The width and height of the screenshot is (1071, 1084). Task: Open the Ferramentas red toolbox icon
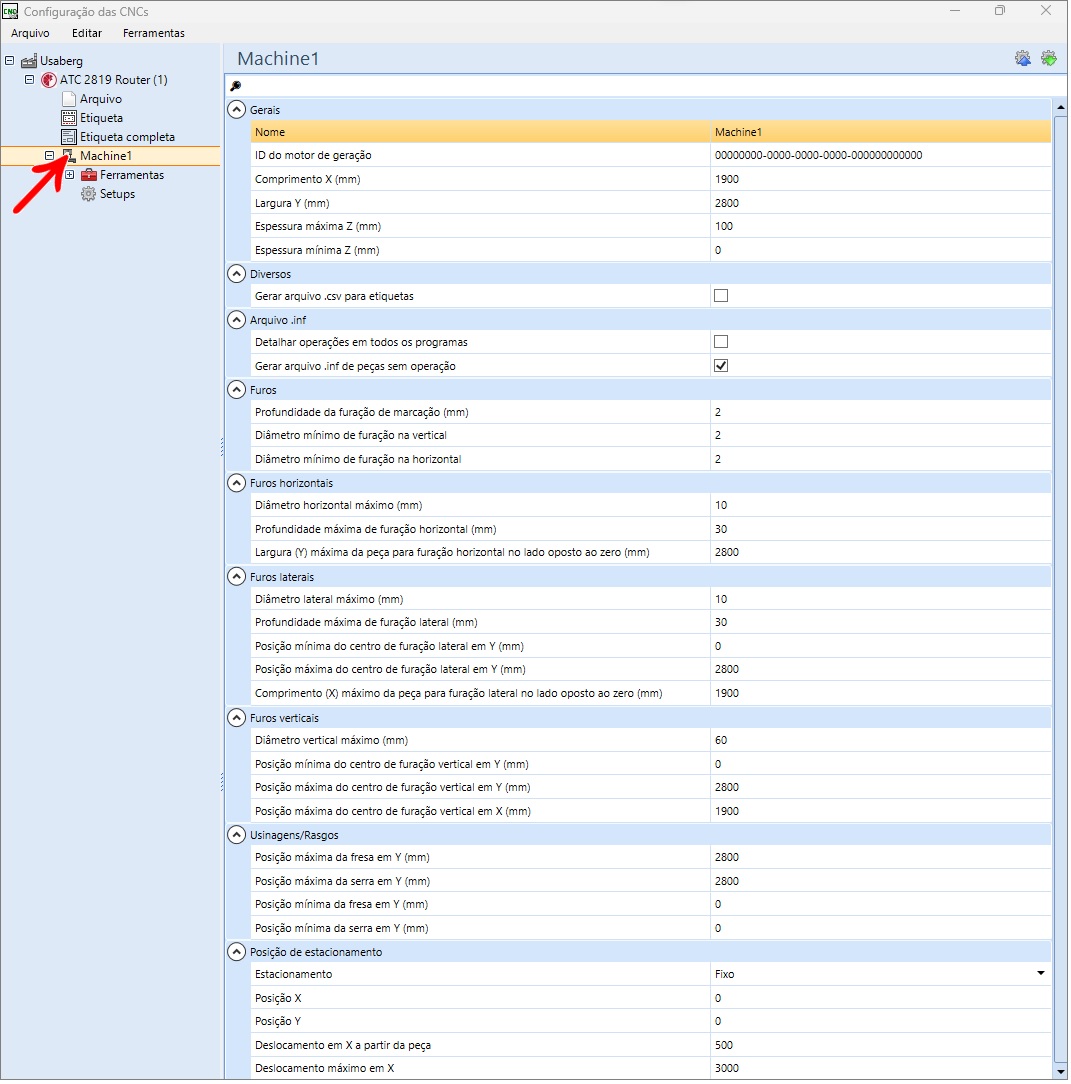tap(89, 176)
